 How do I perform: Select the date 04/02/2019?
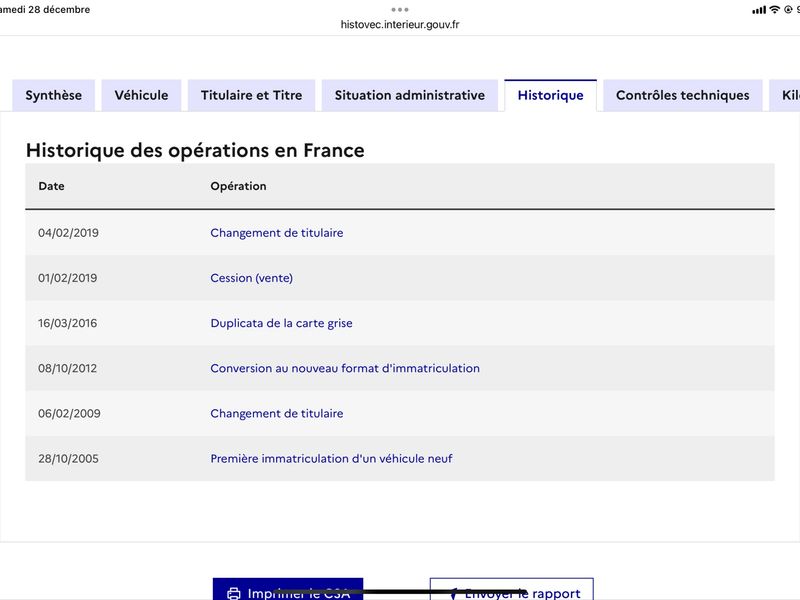coord(68,233)
